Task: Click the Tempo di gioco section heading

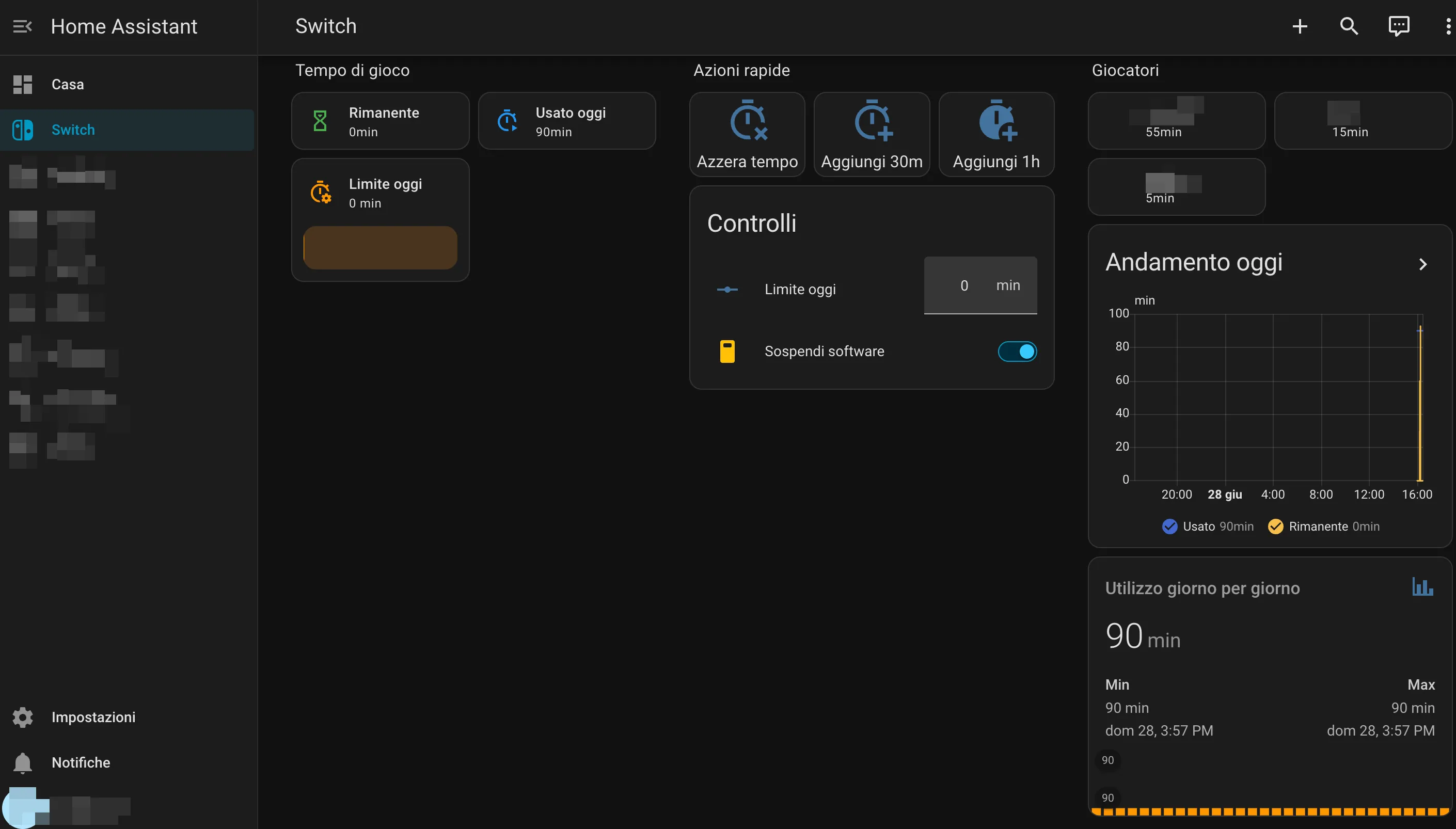Action: coord(352,71)
